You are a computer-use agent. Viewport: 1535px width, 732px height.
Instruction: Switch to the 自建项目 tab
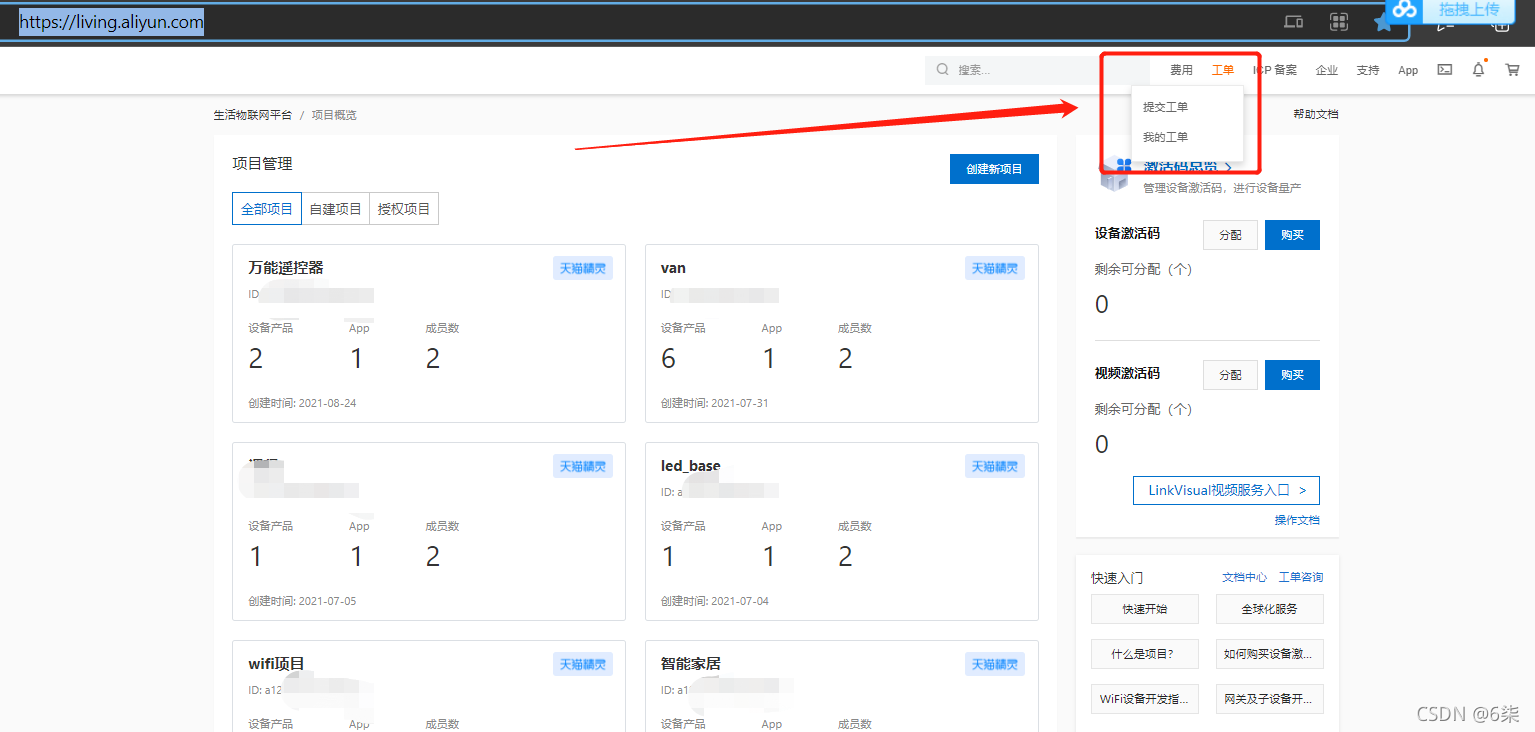(x=336, y=209)
